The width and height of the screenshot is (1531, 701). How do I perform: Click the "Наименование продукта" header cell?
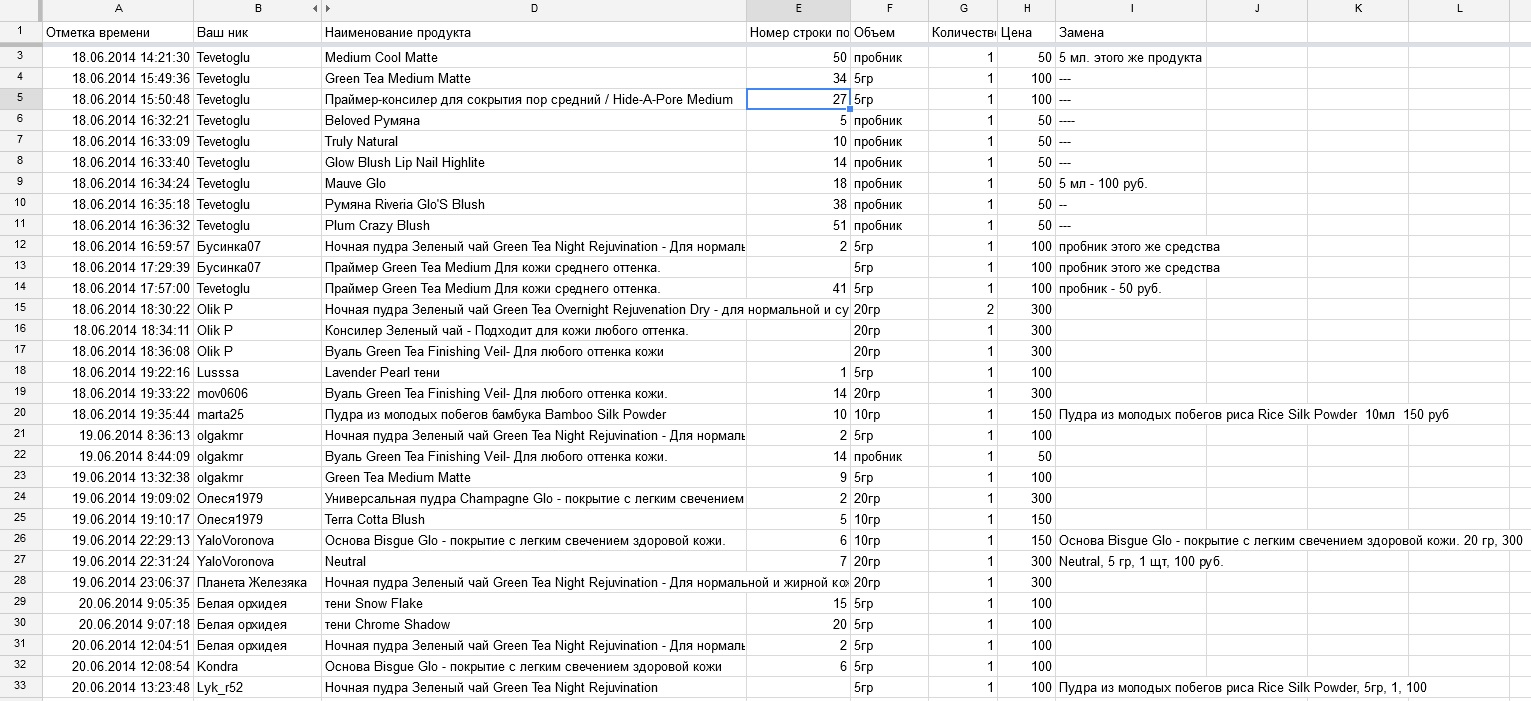534,33
